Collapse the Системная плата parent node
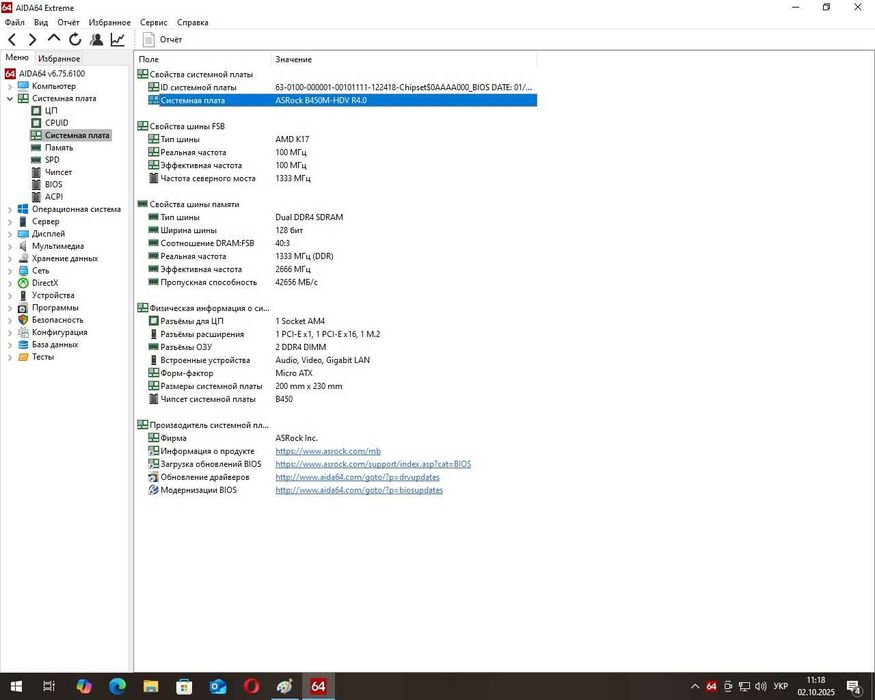The height and width of the screenshot is (700, 875). point(10,98)
